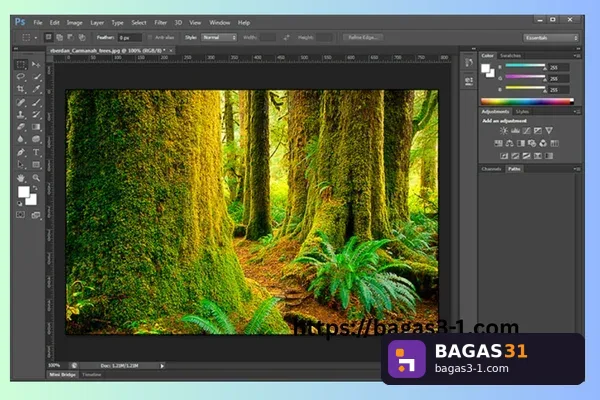The image size is (600, 400).
Task: Add a Channel Mixer adjustment
Action: click(x=543, y=143)
